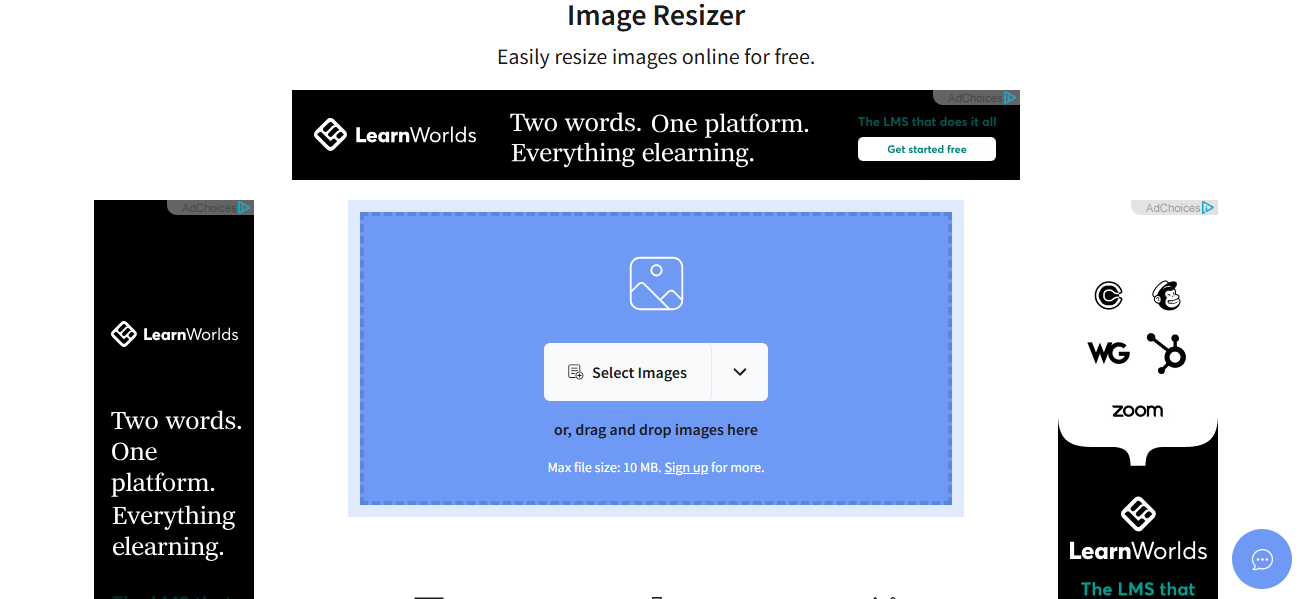Screen dimensions: 1312x599
Task: Click the Image Resizer heading
Action: pyautogui.click(x=656, y=16)
